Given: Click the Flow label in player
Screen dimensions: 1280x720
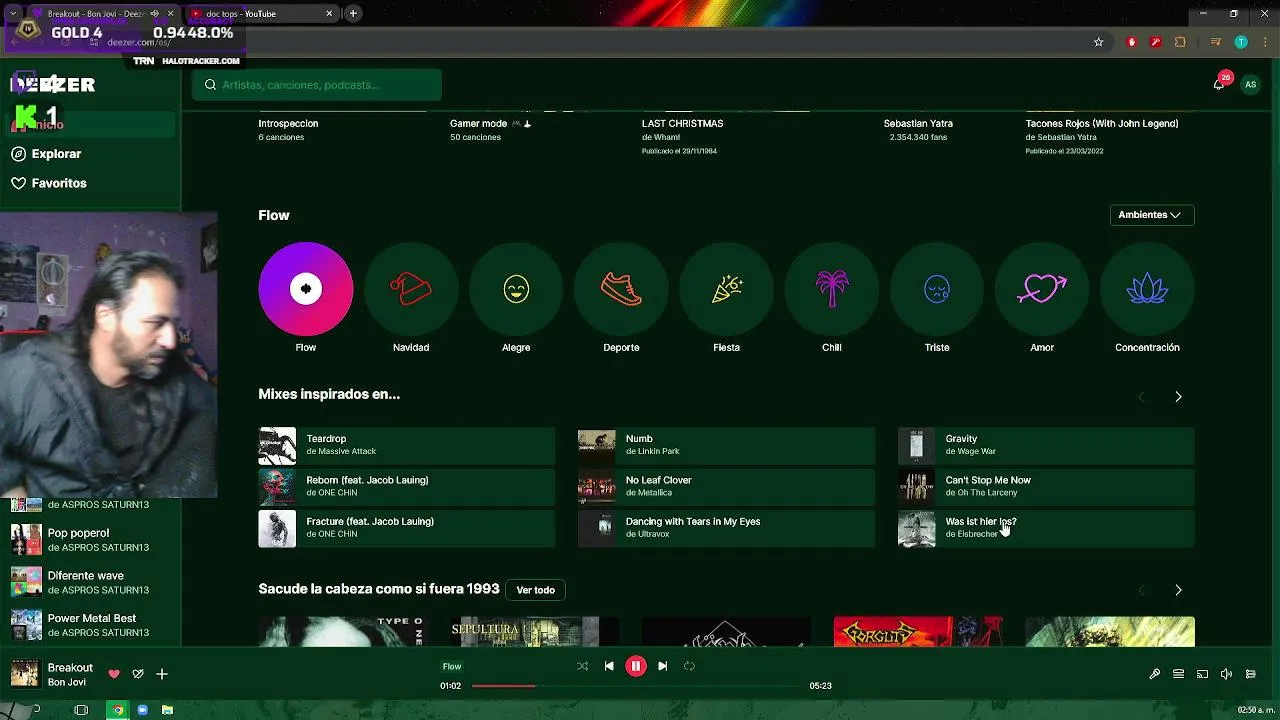Looking at the screenshot, I should click(x=452, y=667).
